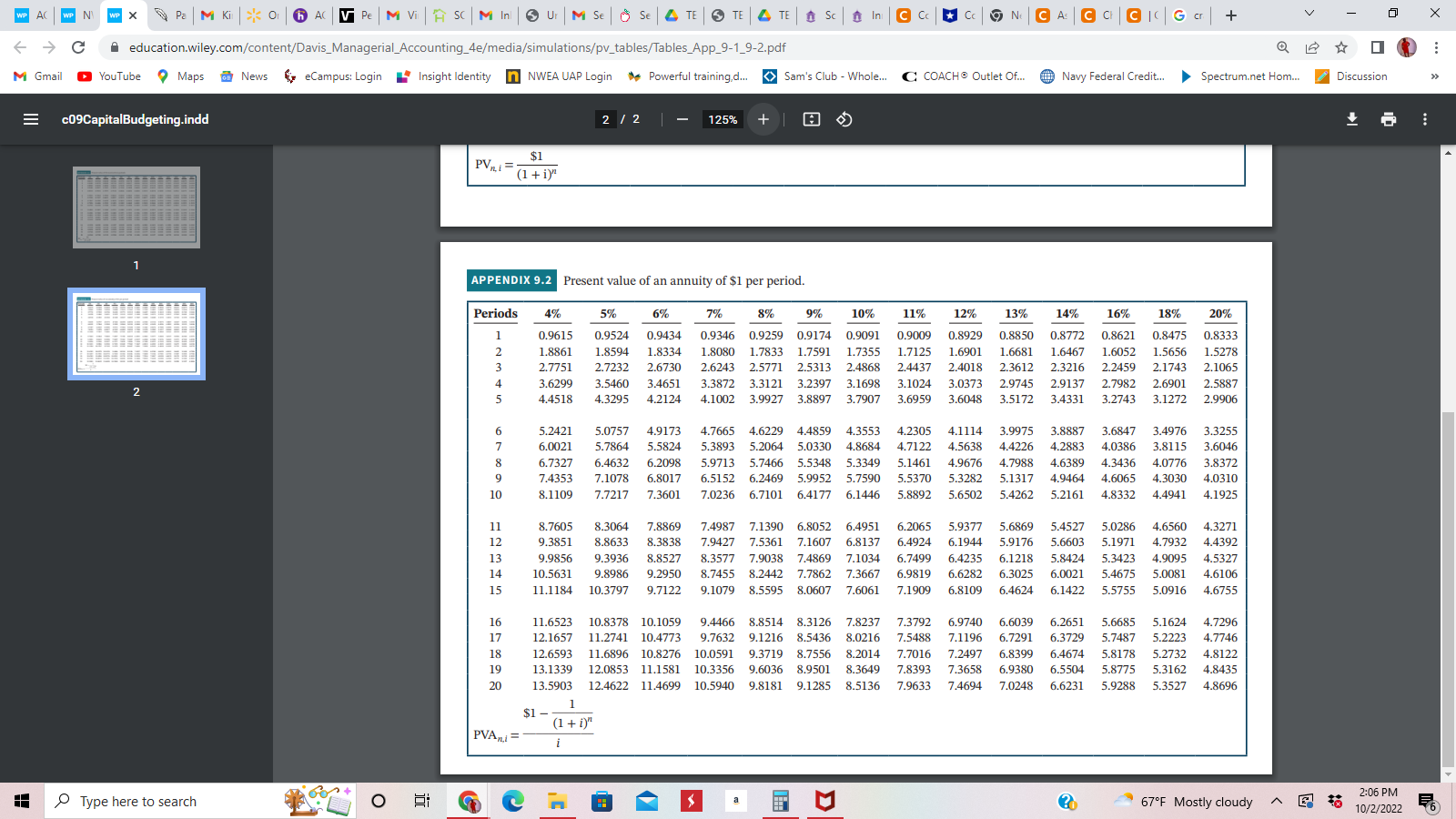The width and height of the screenshot is (1456, 819).
Task: Click the zoom in plus button
Action: (x=763, y=119)
